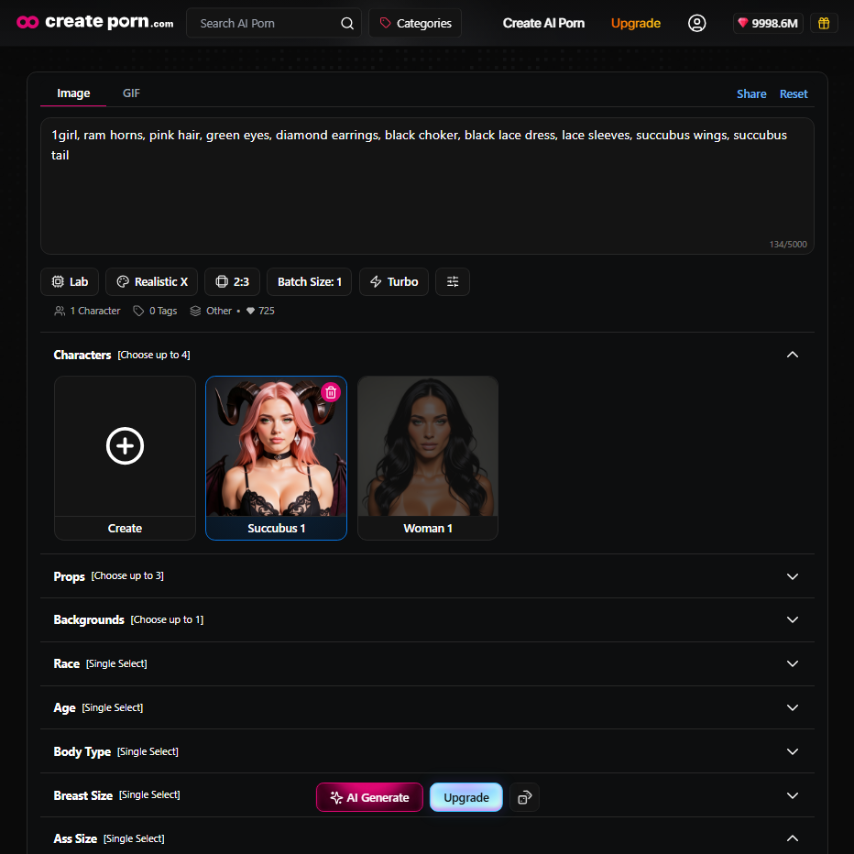The height and width of the screenshot is (854, 854).
Task: Open the Realistic X style selector
Action: click(152, 282)
